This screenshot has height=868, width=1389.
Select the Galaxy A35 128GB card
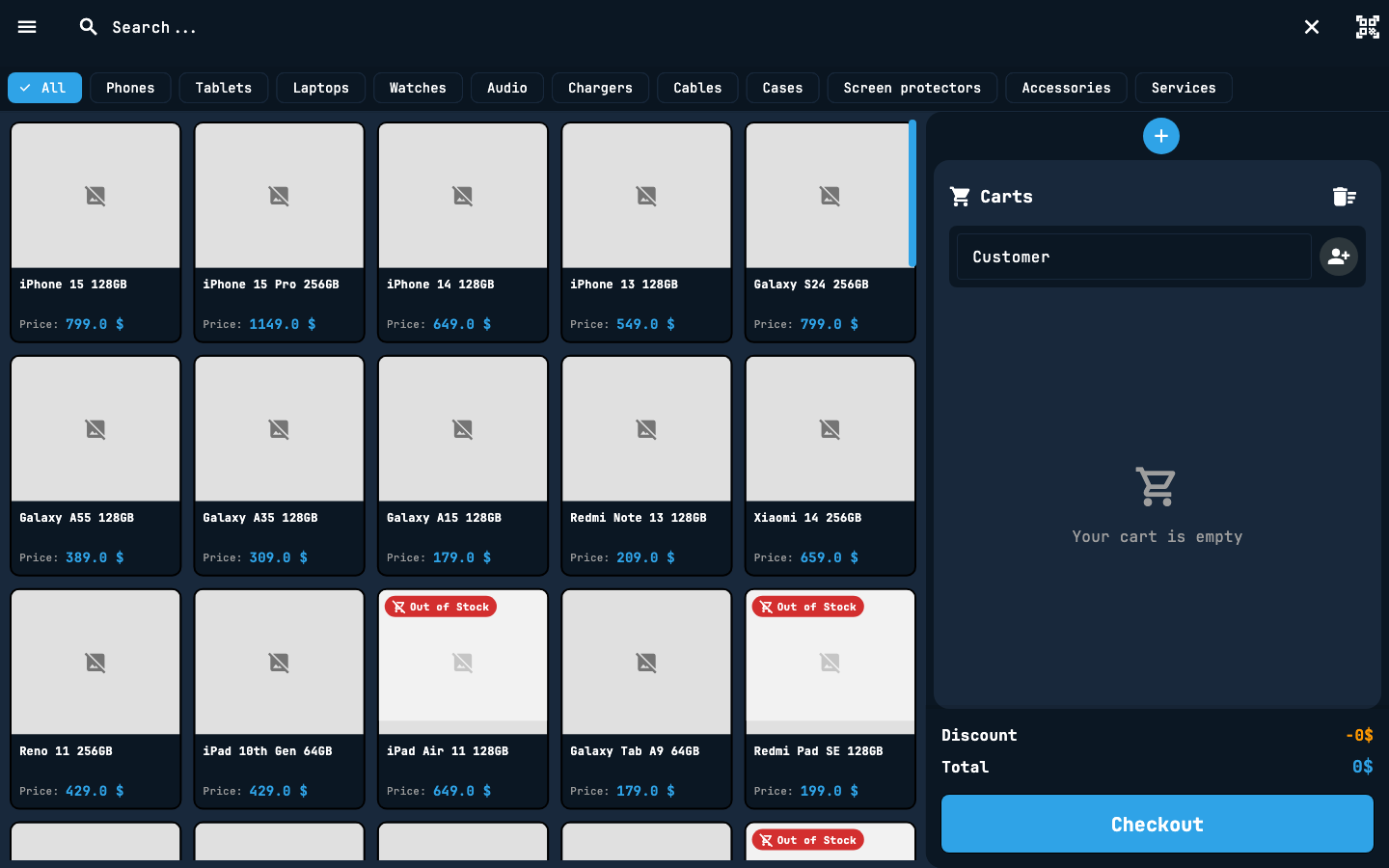pyautogui.click(x=280, y=466)
